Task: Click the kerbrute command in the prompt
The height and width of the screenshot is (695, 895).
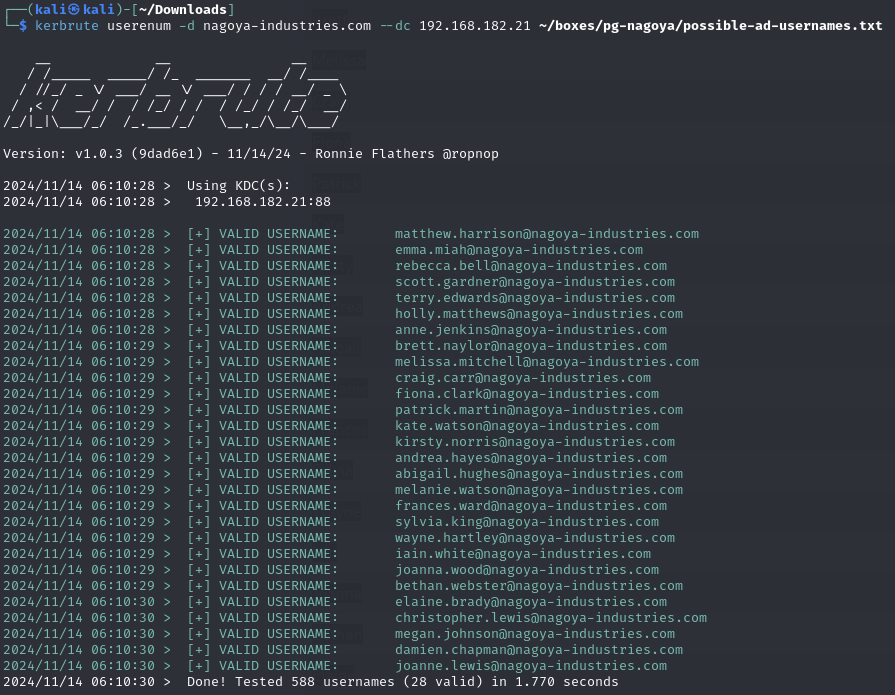Action: tap(66, 25)
